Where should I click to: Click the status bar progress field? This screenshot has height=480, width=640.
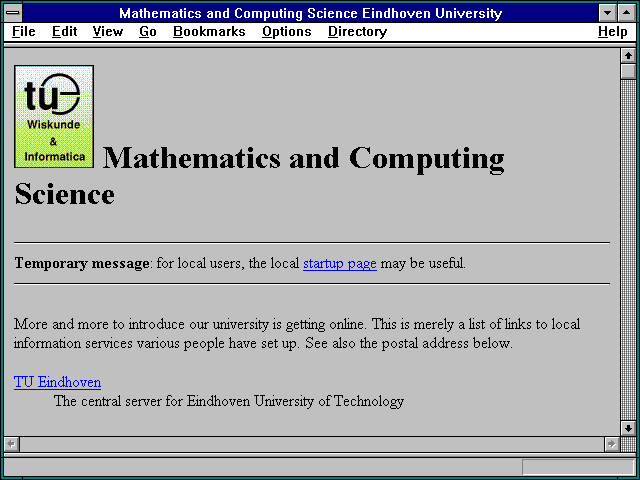578,467
